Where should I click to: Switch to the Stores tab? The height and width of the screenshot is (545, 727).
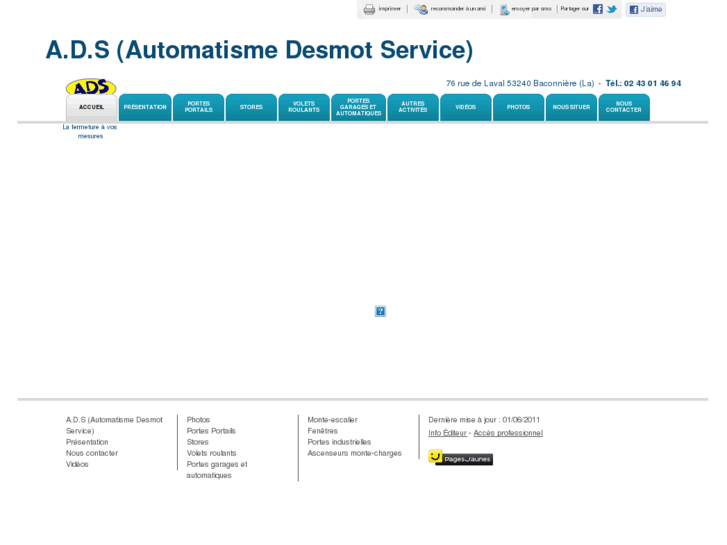251,107
